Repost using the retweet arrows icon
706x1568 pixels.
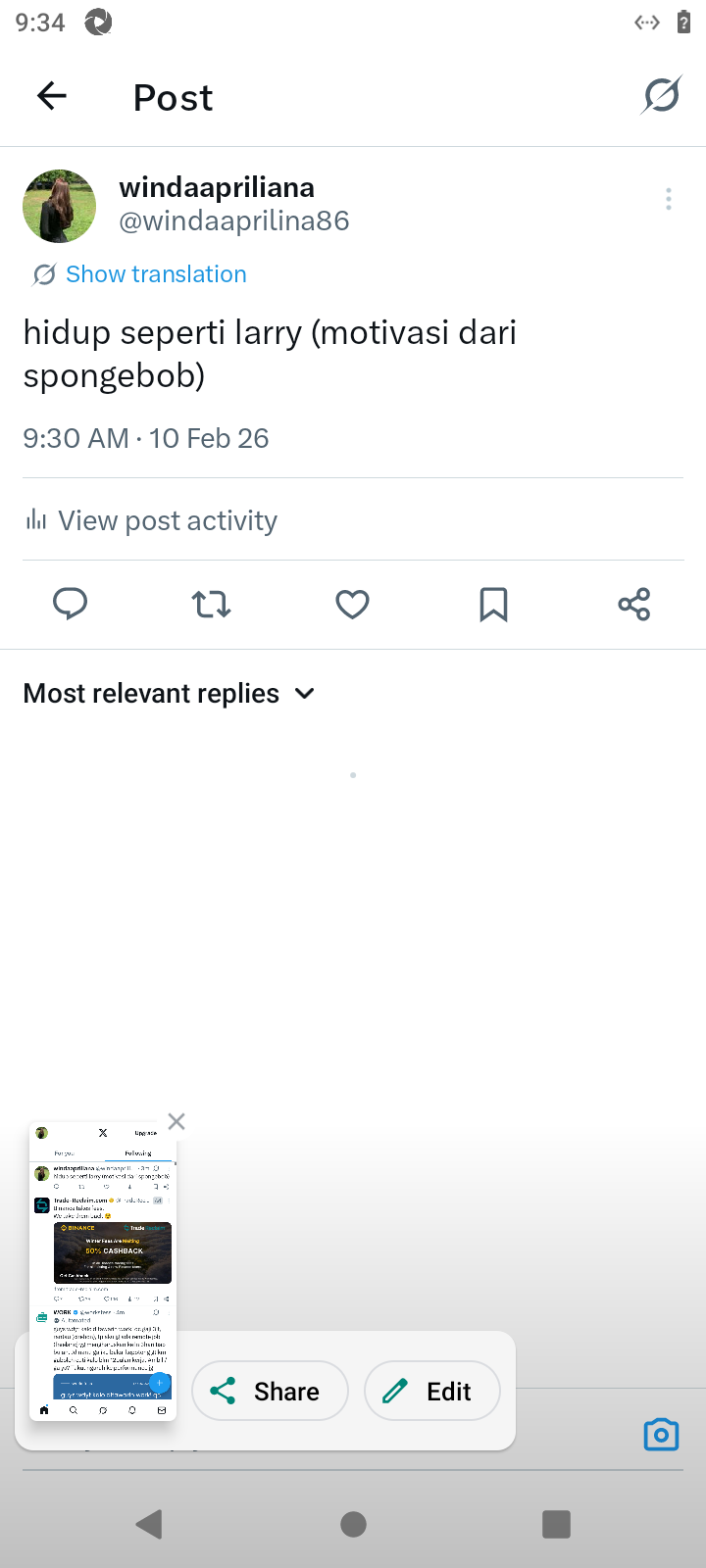tap(211, 604)
